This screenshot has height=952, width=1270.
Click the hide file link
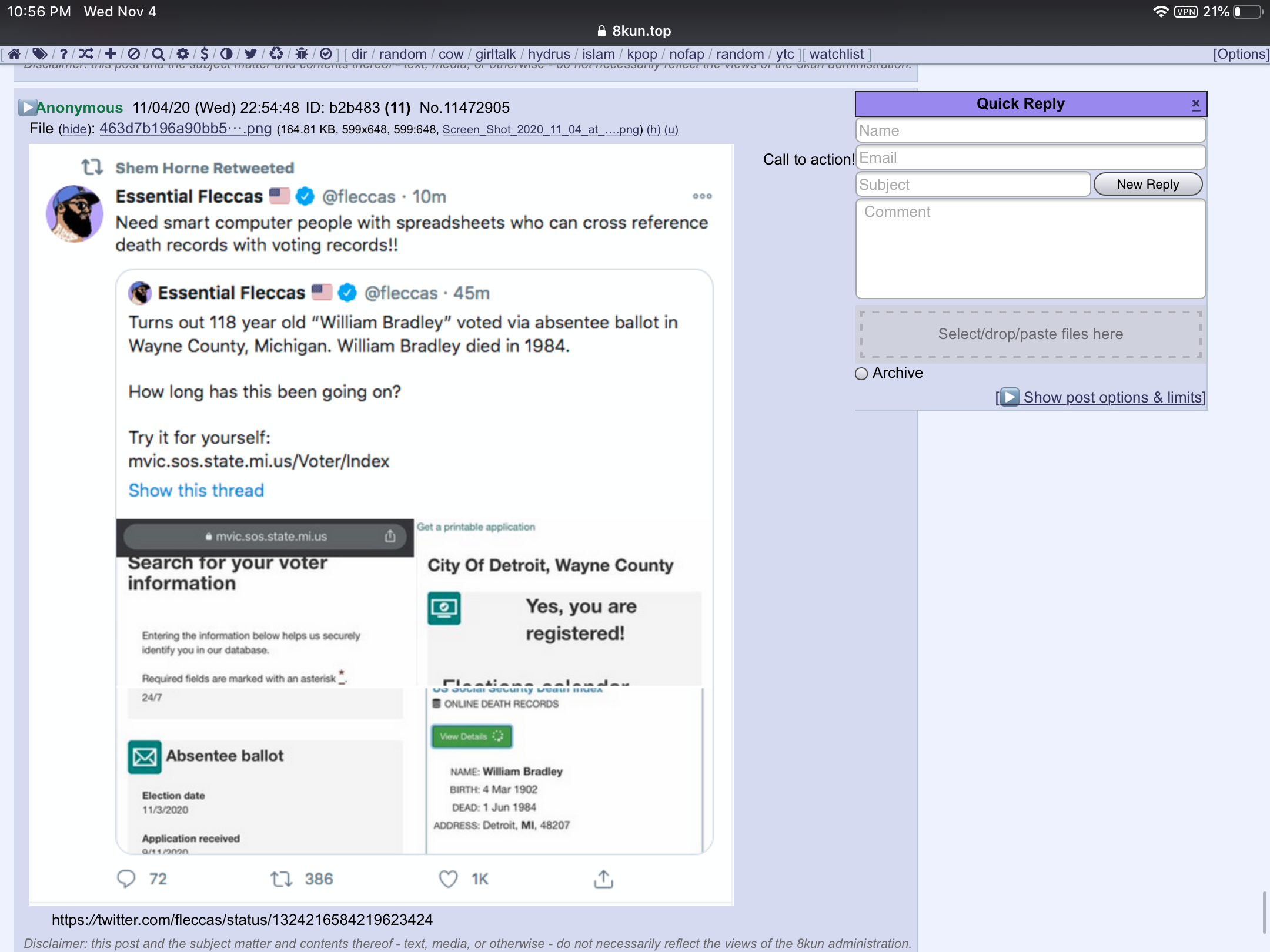75,129
